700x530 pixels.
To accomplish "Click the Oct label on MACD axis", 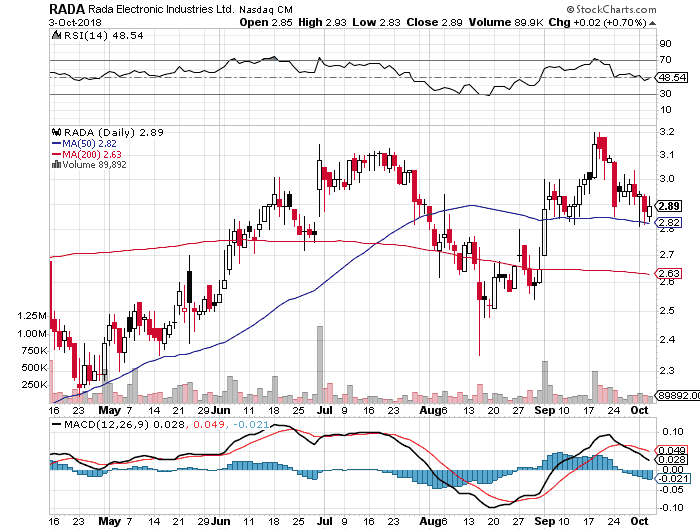I will 640,521.
